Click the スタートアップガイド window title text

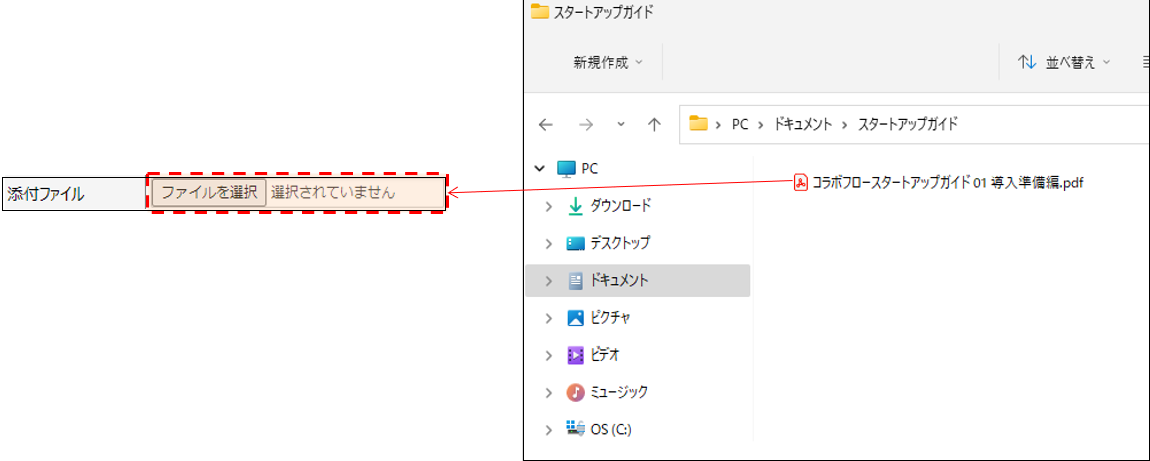(604, 12)
